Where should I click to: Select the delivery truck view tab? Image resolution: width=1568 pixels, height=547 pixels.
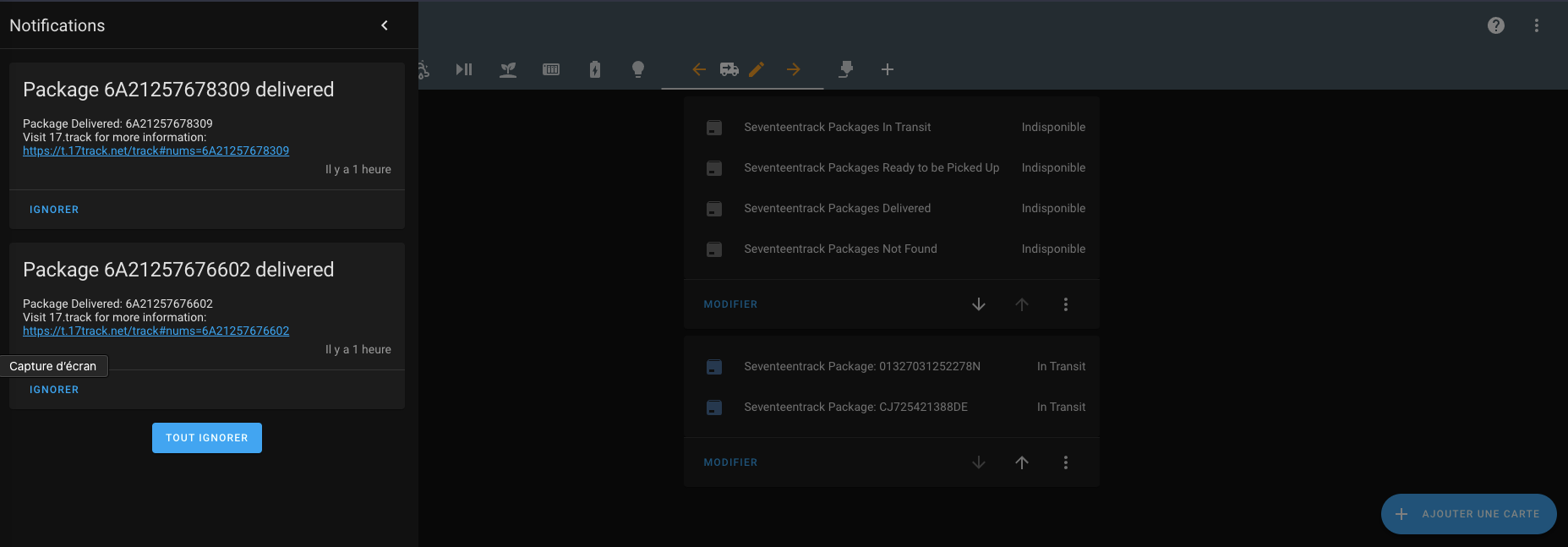pyautogui.click(x=729, y=69)
